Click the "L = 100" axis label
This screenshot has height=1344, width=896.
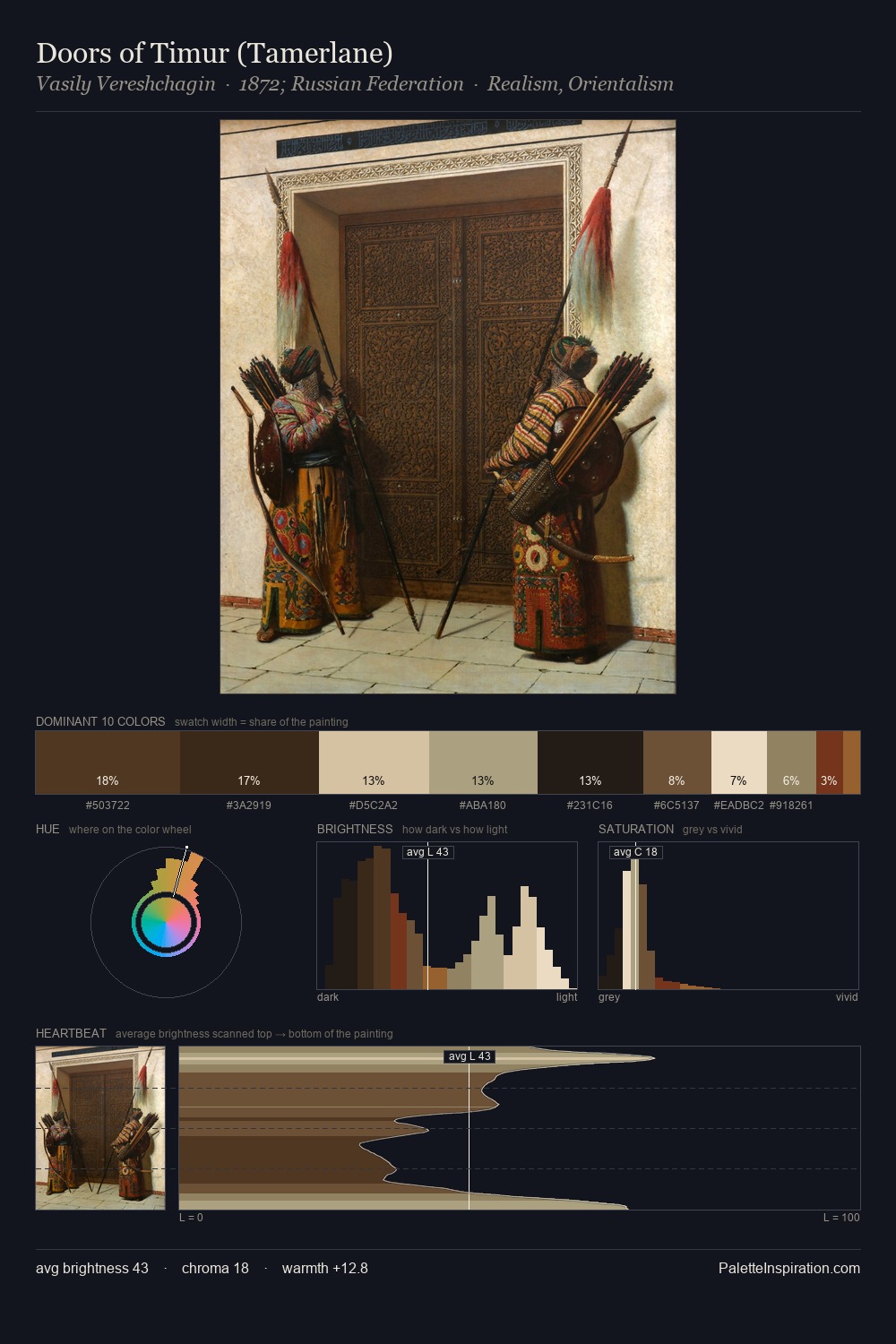pos(841,1218)
